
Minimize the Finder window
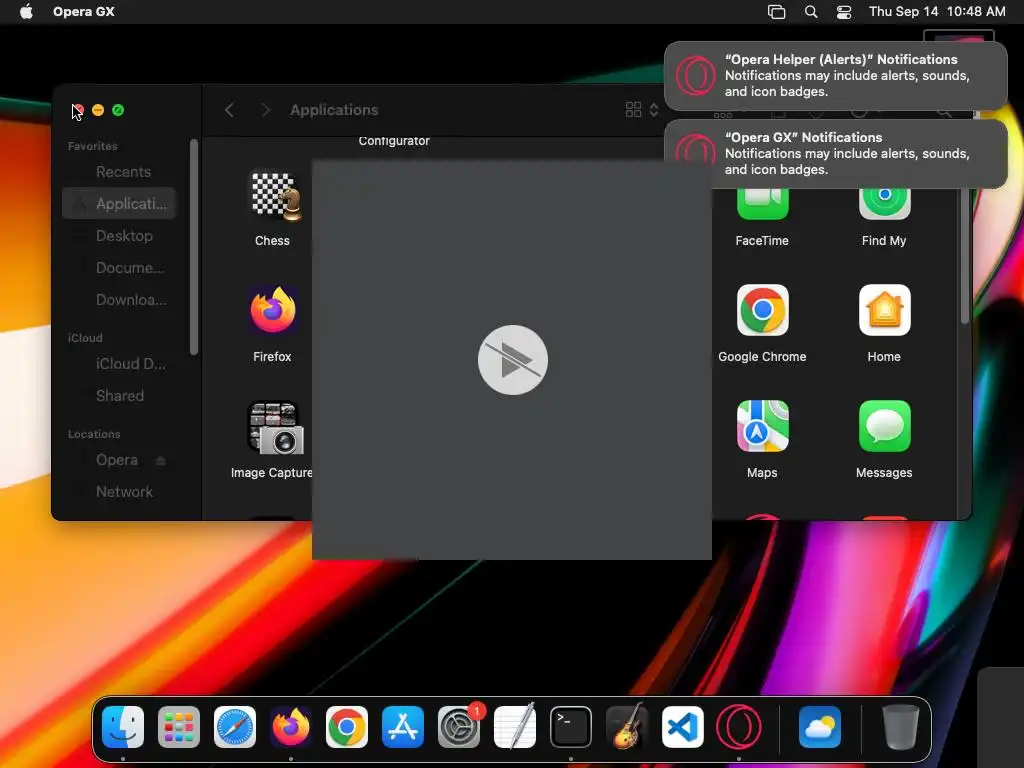(x=98, y=110)
